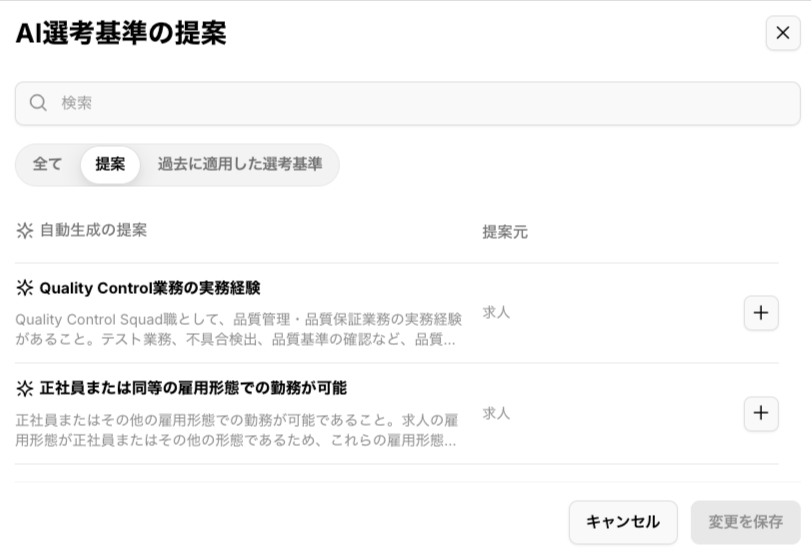The width and height of the screenshot is (811, 555).
Task: Add 正社員または同等の雇用形態 criterion with plus
Action: (x=761, y=413)
